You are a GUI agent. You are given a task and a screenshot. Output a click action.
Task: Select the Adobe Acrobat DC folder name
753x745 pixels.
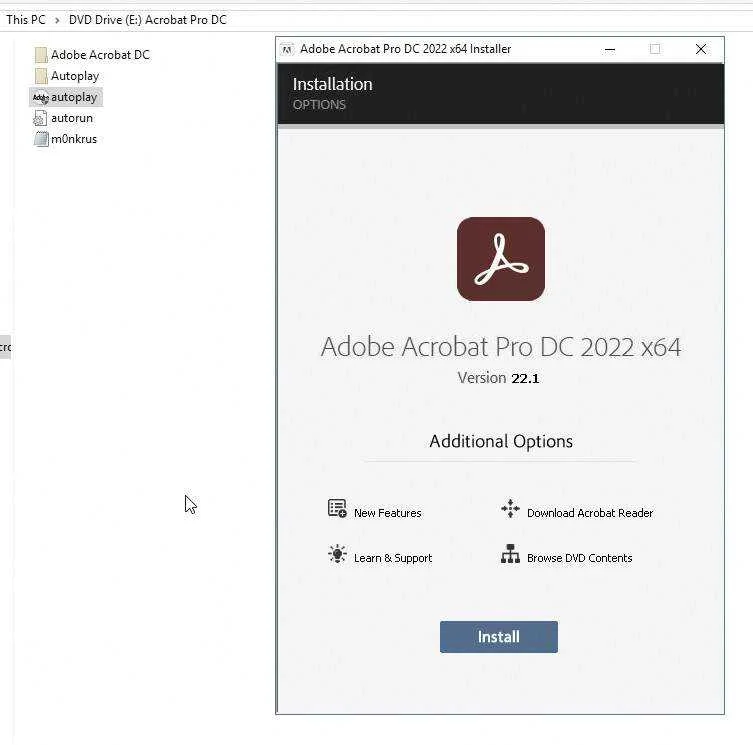100,55
